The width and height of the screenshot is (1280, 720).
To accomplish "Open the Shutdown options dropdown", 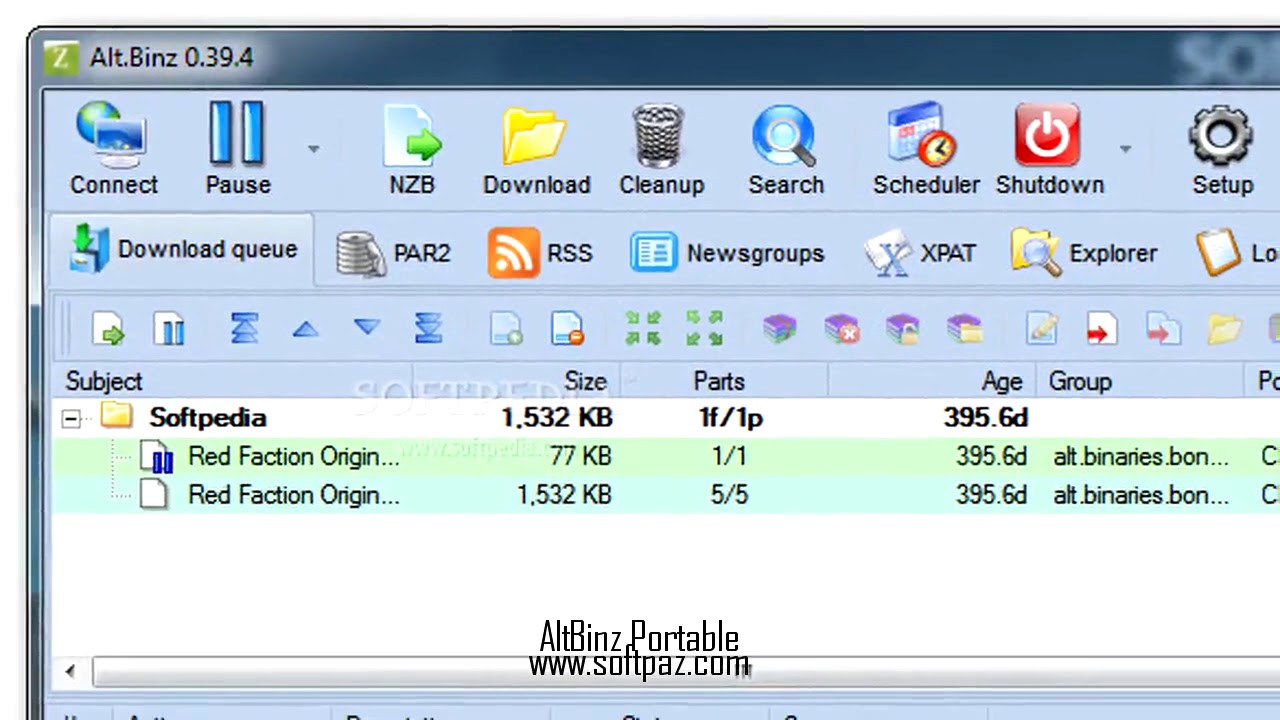I will tap(1125, 147).
